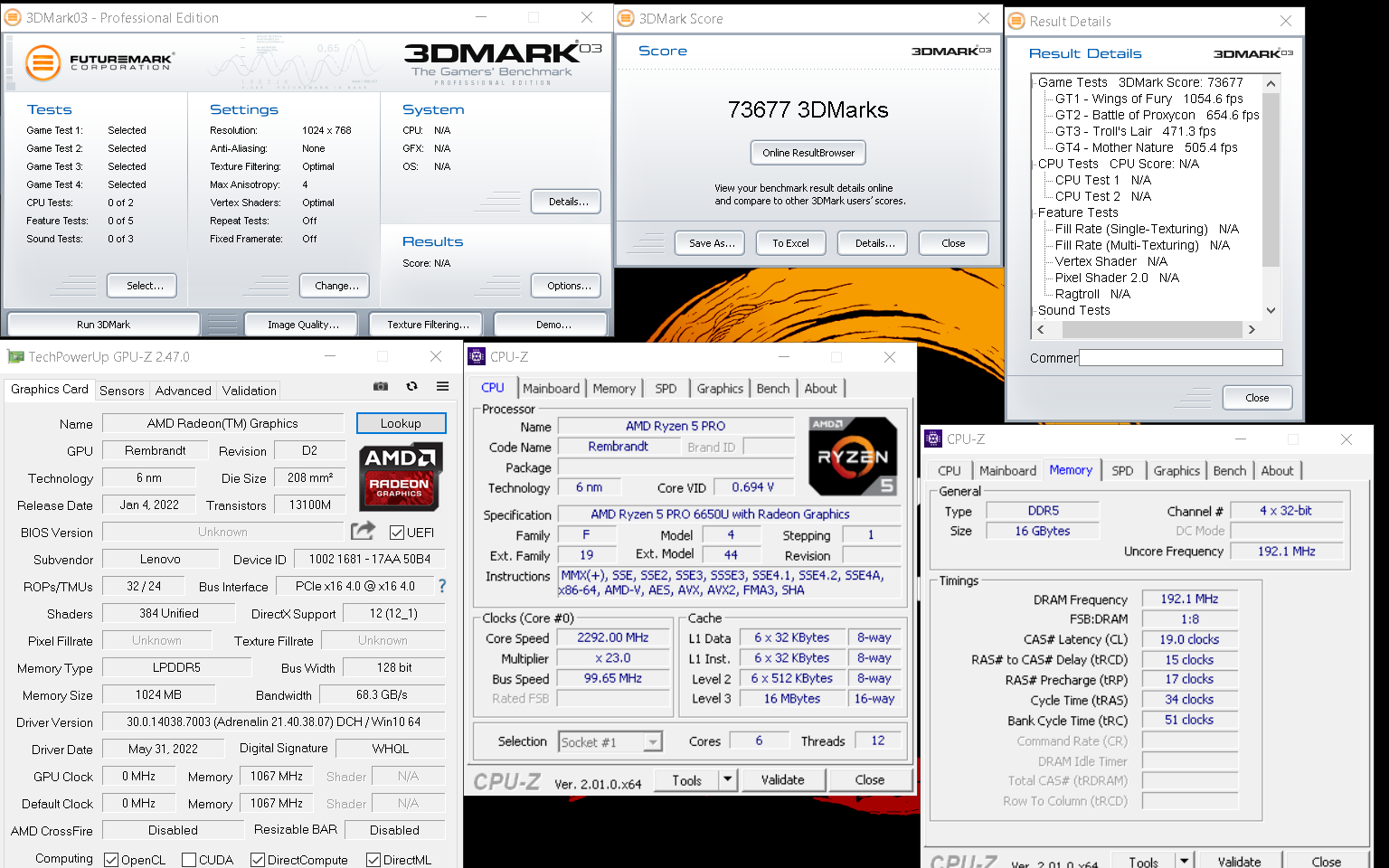Image resolution: width=1389 pixels, height=868 pixels.
Task: Switch to GPU-Z Validation tab
Action: [250, 391]
